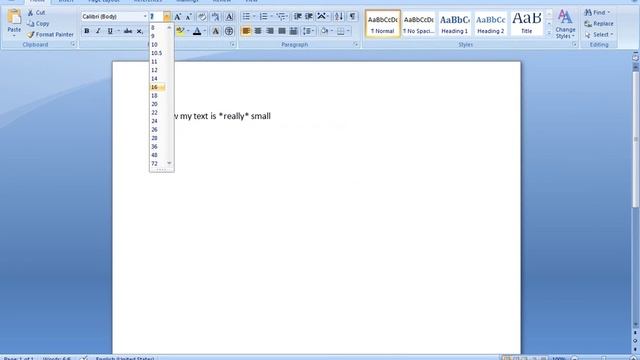Grow font size with the large A
The width and height of the screenshot is (640, 360).
point(178,17)
